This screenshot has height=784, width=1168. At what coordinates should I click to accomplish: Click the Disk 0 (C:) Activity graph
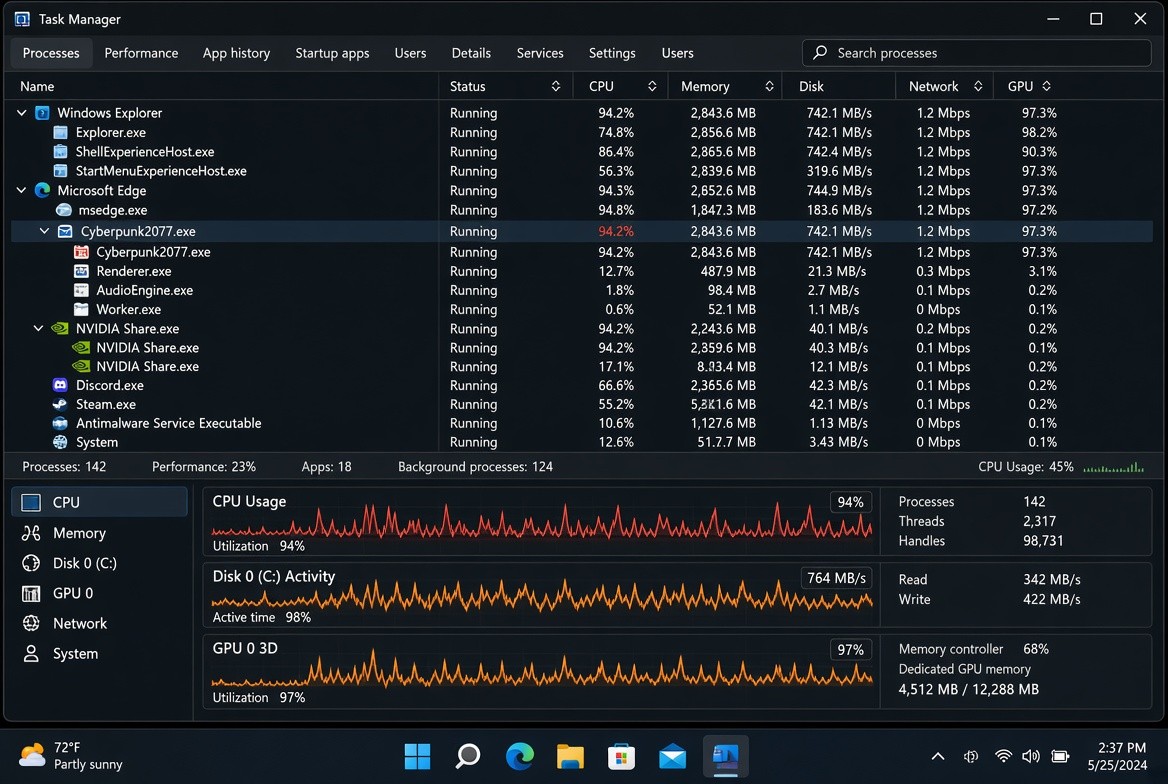tap(542, 595)
